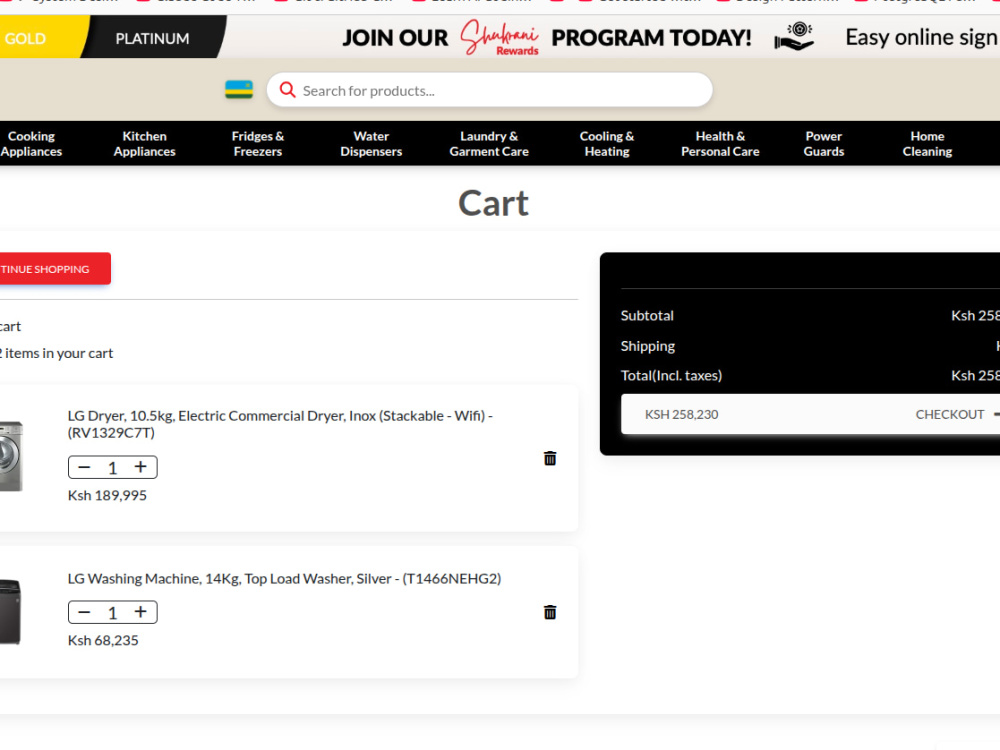Decrease LG Dryer quantity with minus
The image size is (1000, 750).
click(x=84, y=467)
